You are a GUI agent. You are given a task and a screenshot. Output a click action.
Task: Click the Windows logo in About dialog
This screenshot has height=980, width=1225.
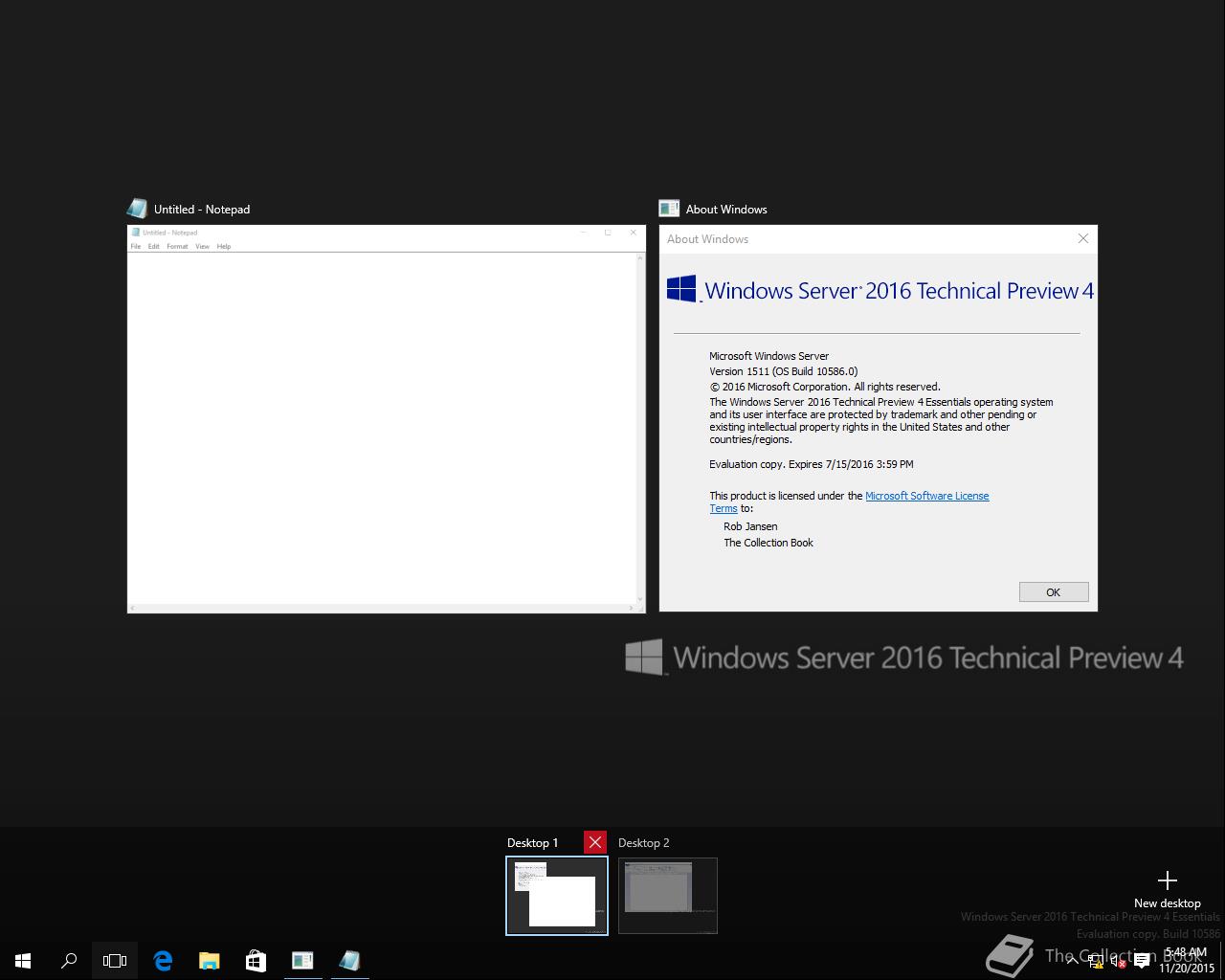click(x=681, y=289)
